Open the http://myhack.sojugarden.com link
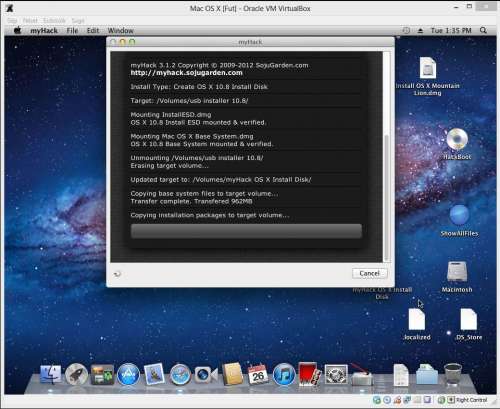 point(187,73)
